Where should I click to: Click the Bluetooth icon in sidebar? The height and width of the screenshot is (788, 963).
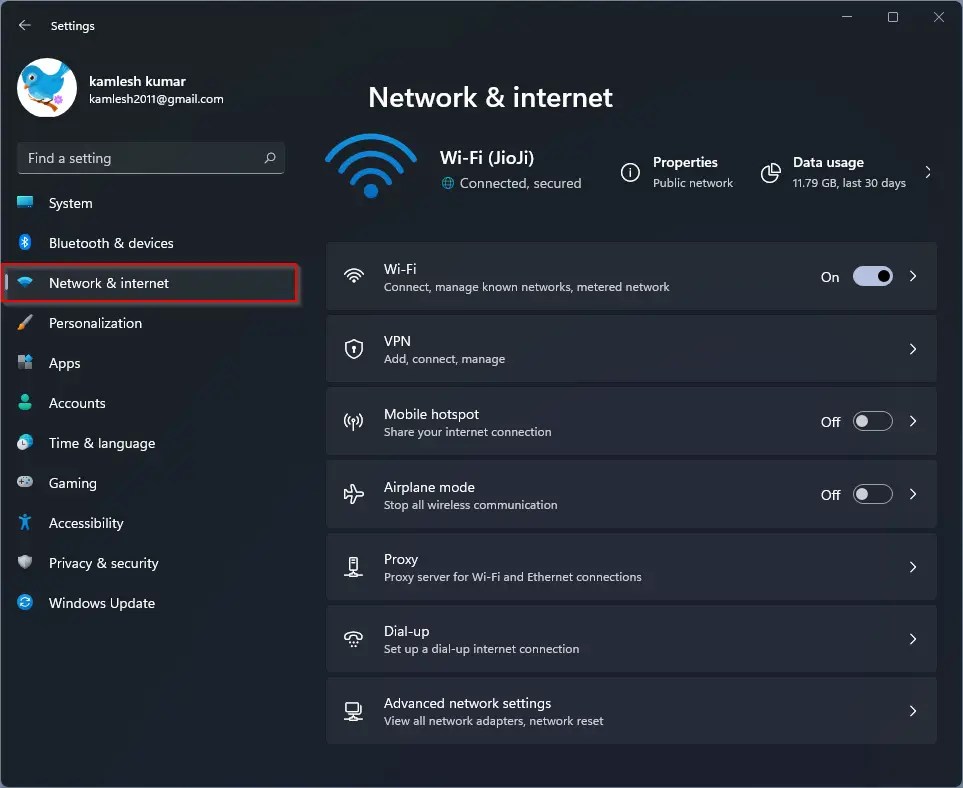coord(25,242)
